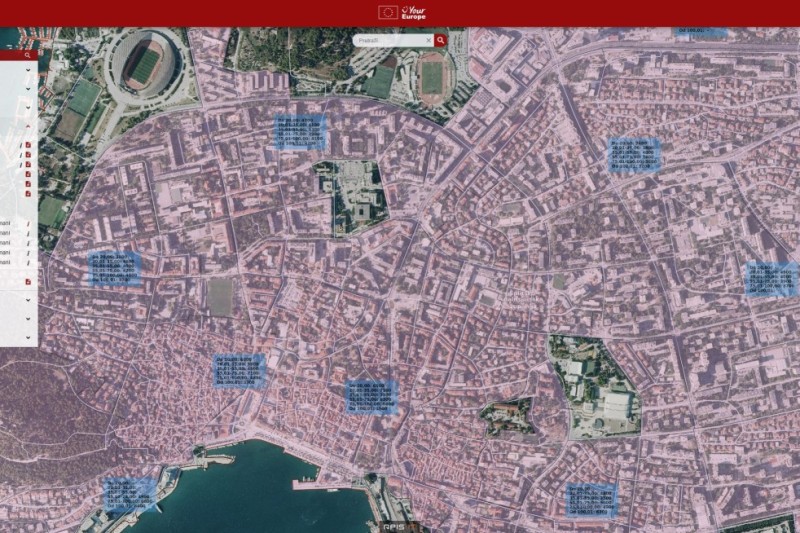Click the slash edit icon beside the first document icon
The height and width of the screenshot is (533, 800).
point(20,145)
